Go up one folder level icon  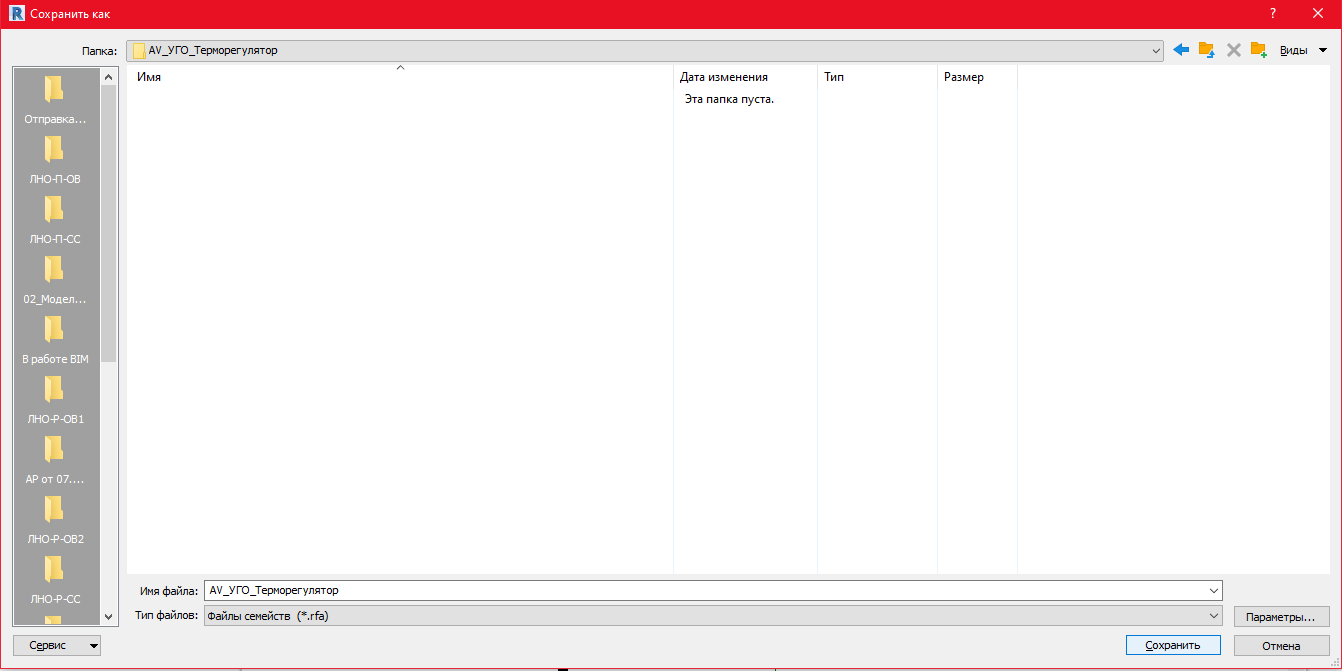[1207, 50]
